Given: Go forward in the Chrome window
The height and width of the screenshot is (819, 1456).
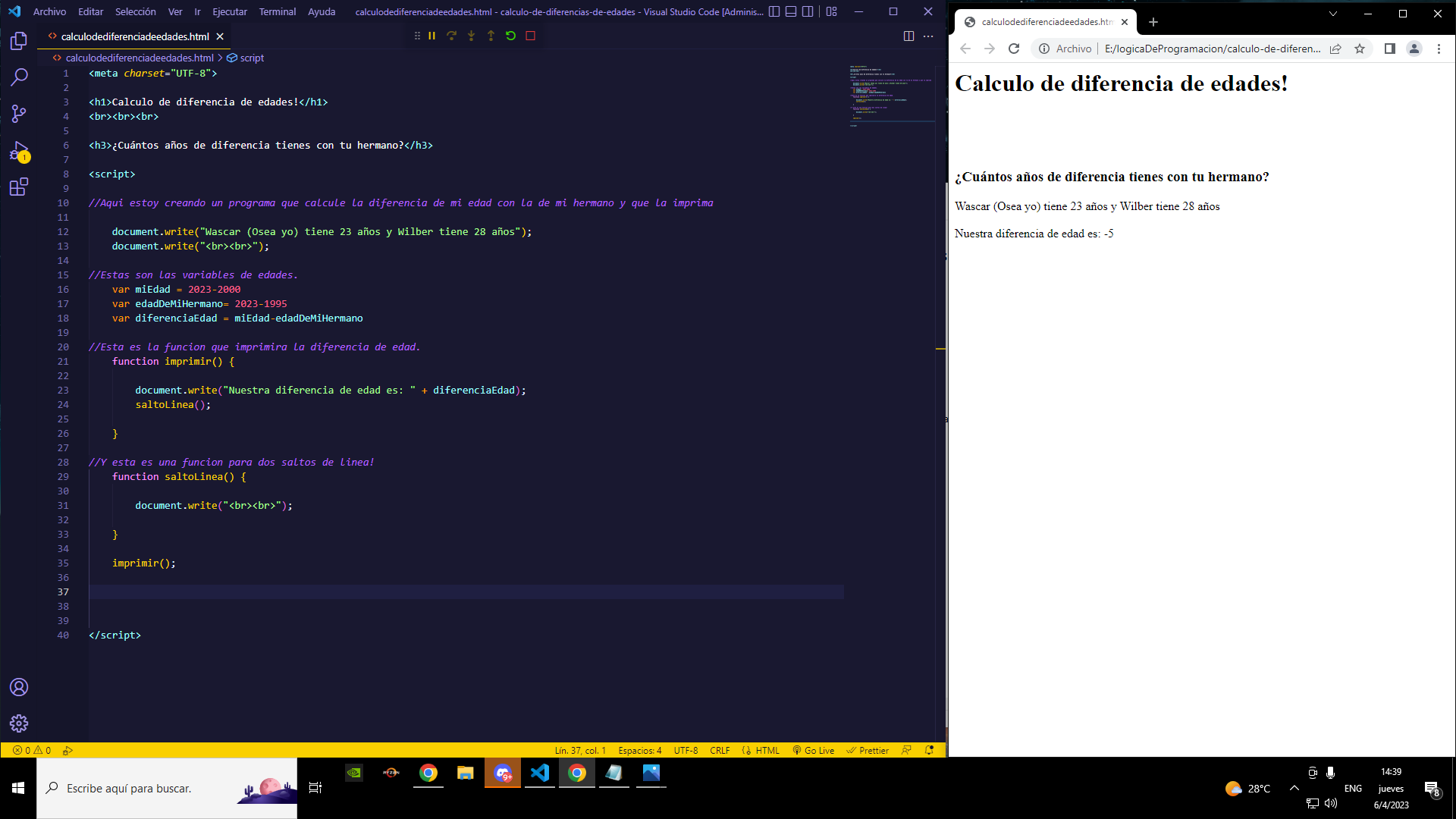Looking at the screenshot, I should (x=990, y=49).
